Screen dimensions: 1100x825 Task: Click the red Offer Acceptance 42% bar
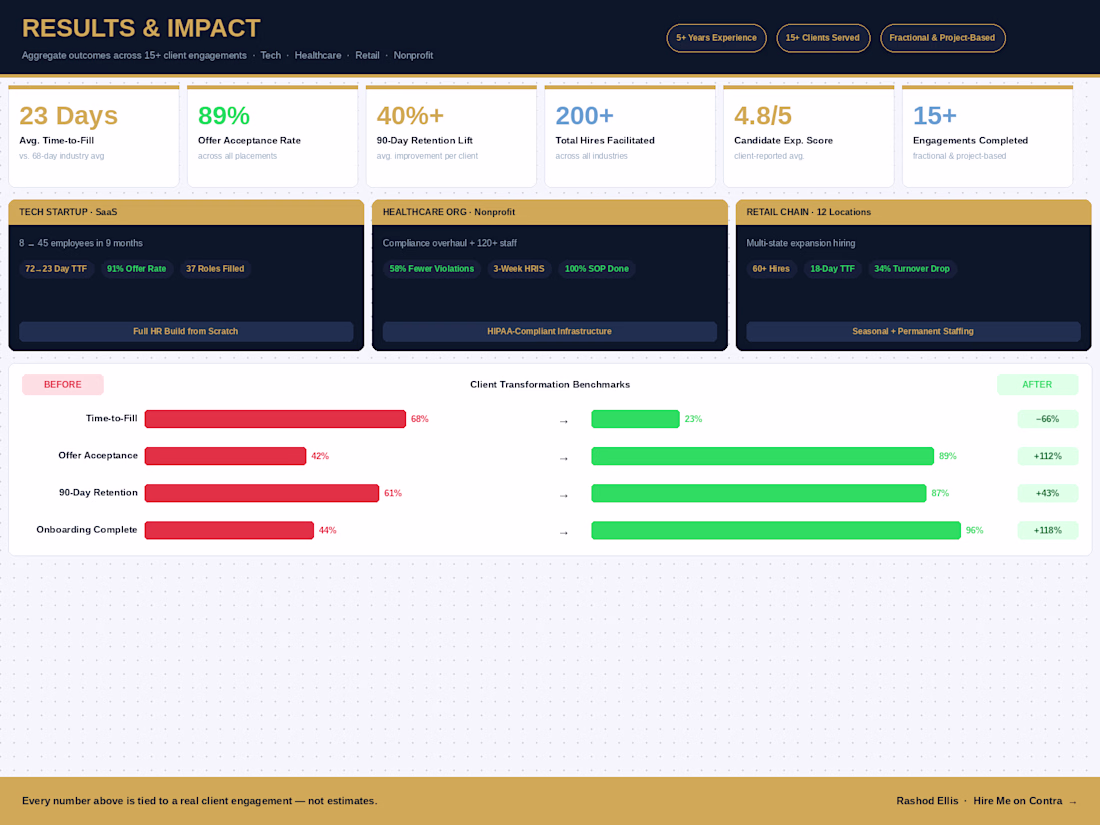click(225, 456)
